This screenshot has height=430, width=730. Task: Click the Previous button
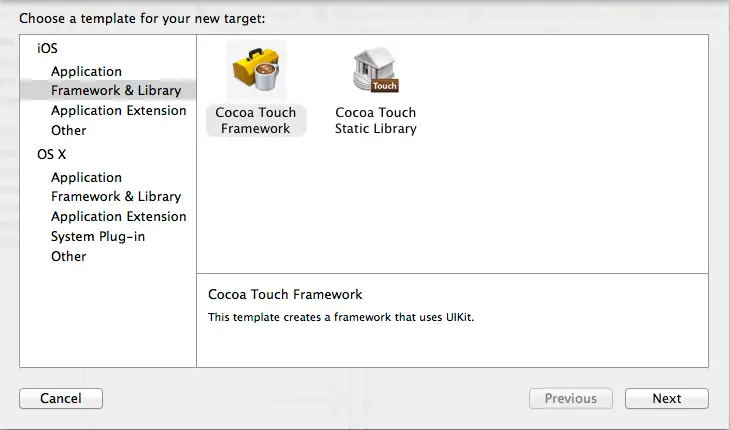point(570,398)
